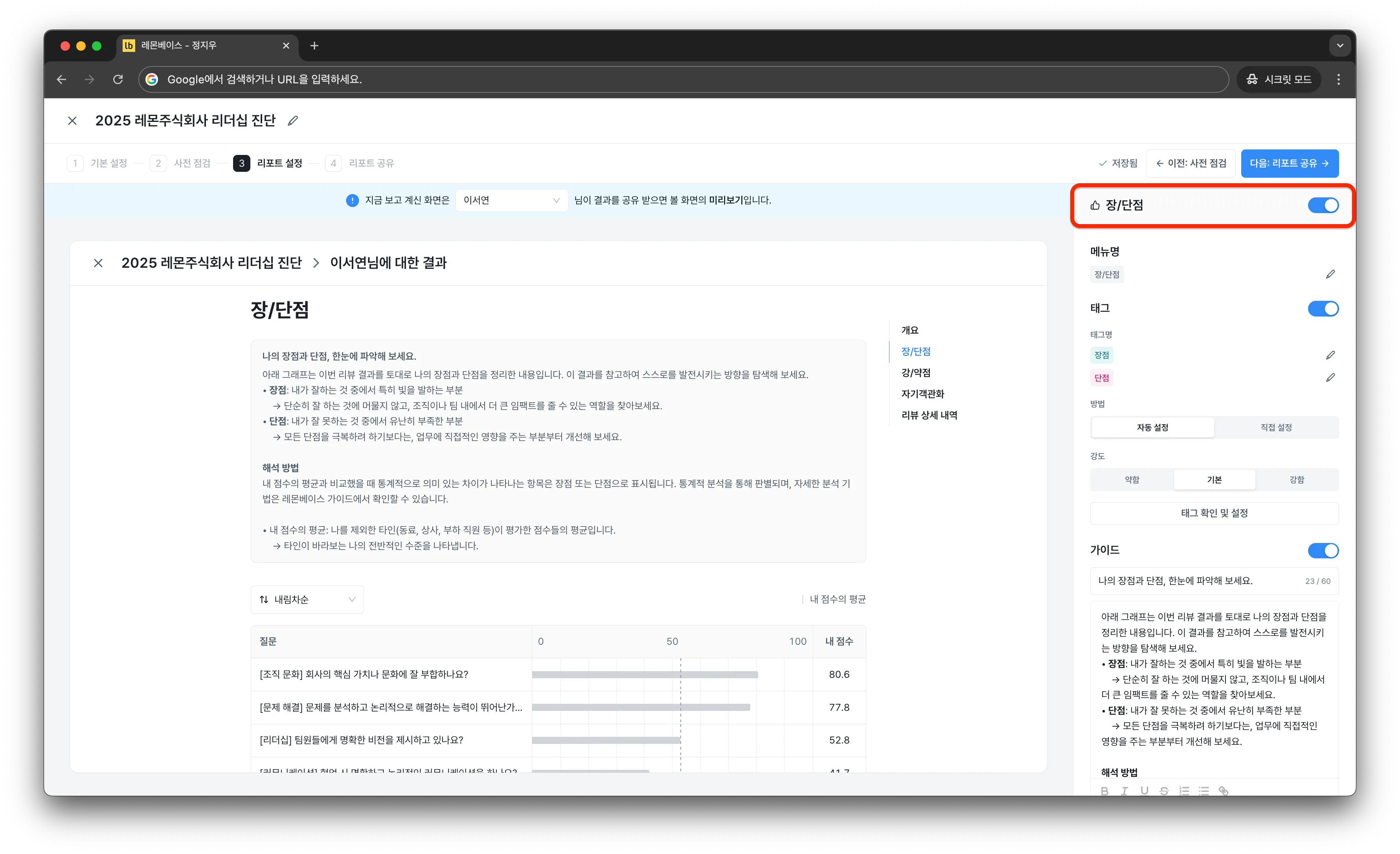Jump to 자기객관화 in report navigation
The image size is (1400, 854).
tap(922, 394)
